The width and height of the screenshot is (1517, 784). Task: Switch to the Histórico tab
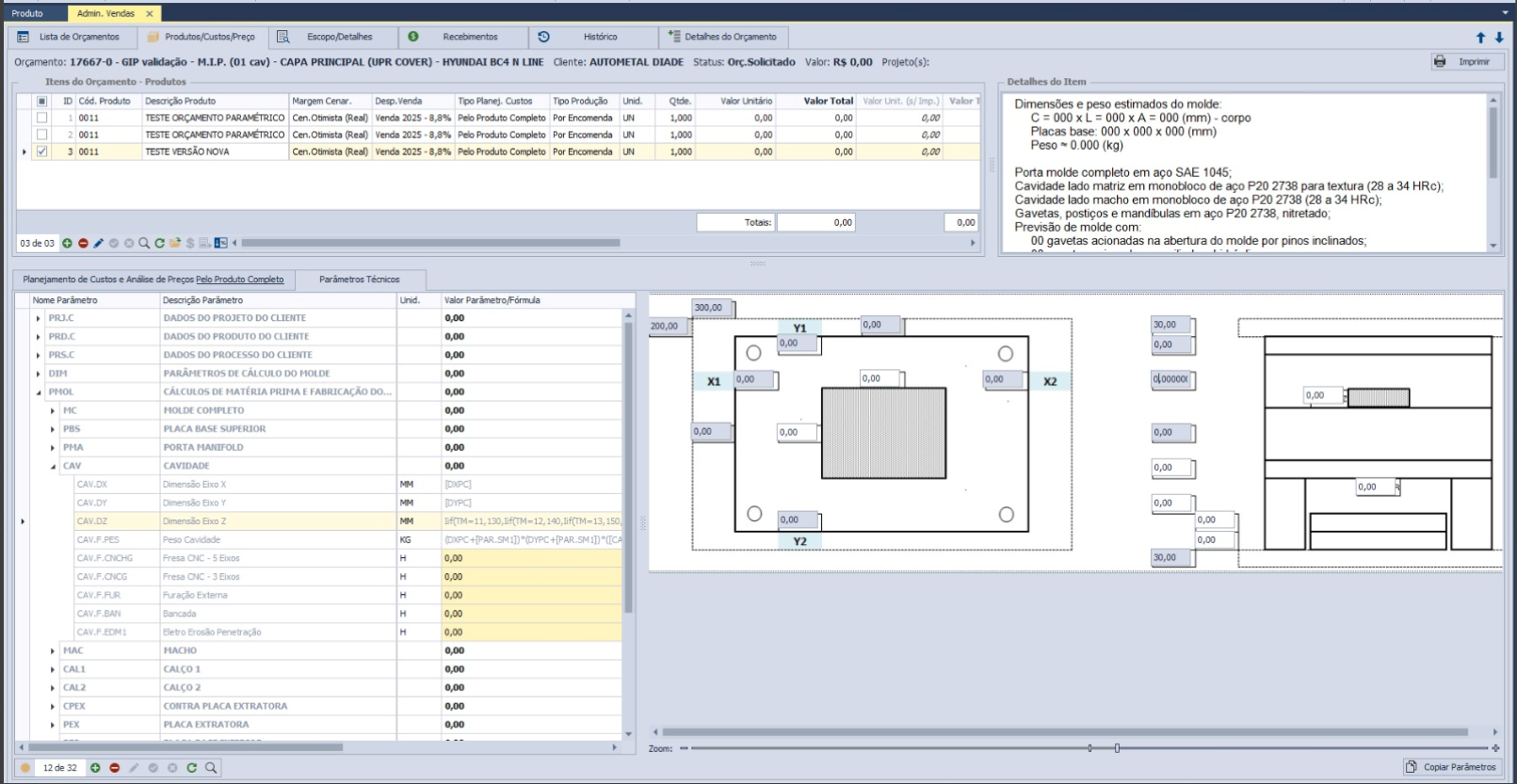coord(592,38)
